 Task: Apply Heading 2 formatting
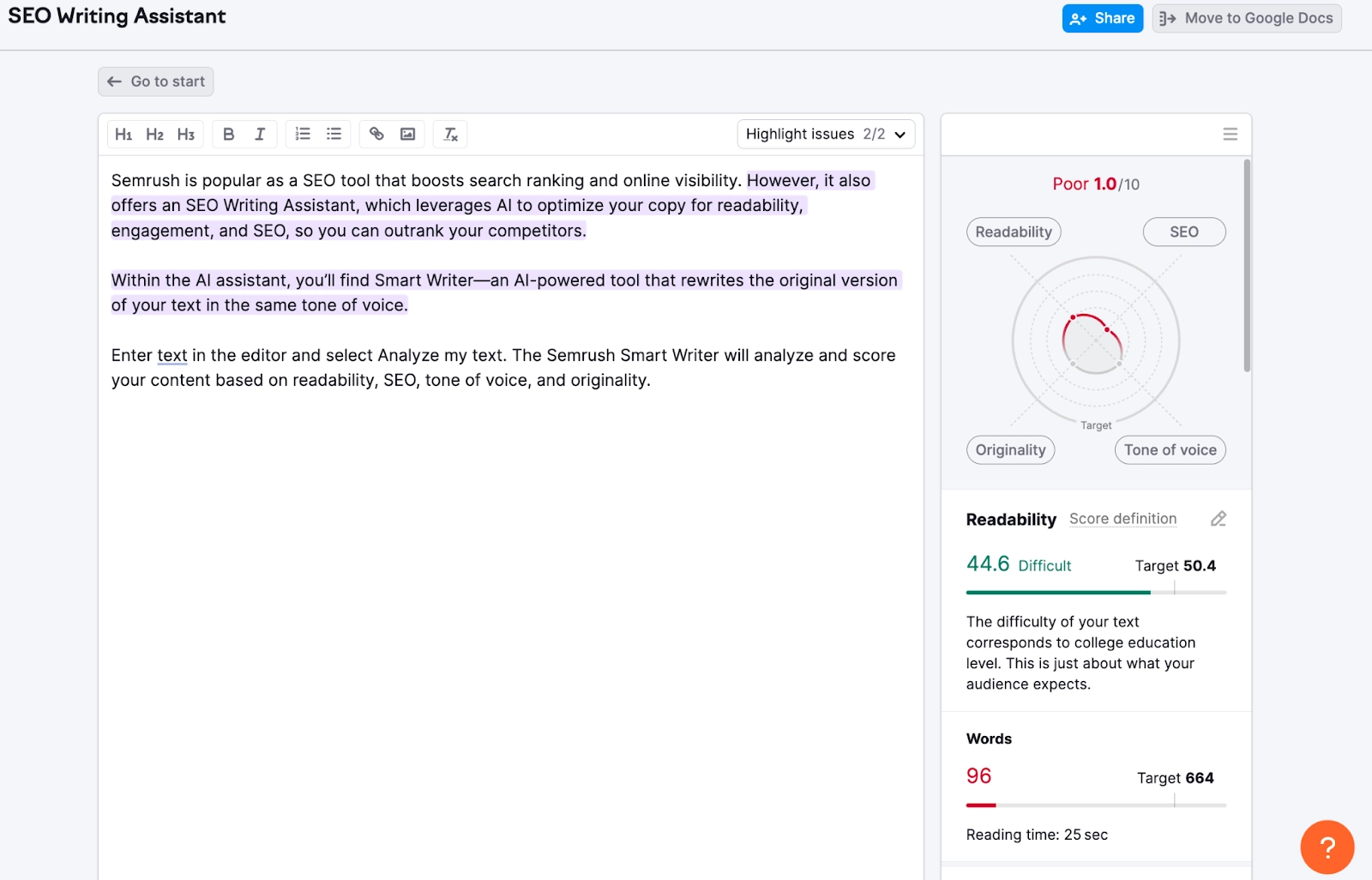point(154,134)
